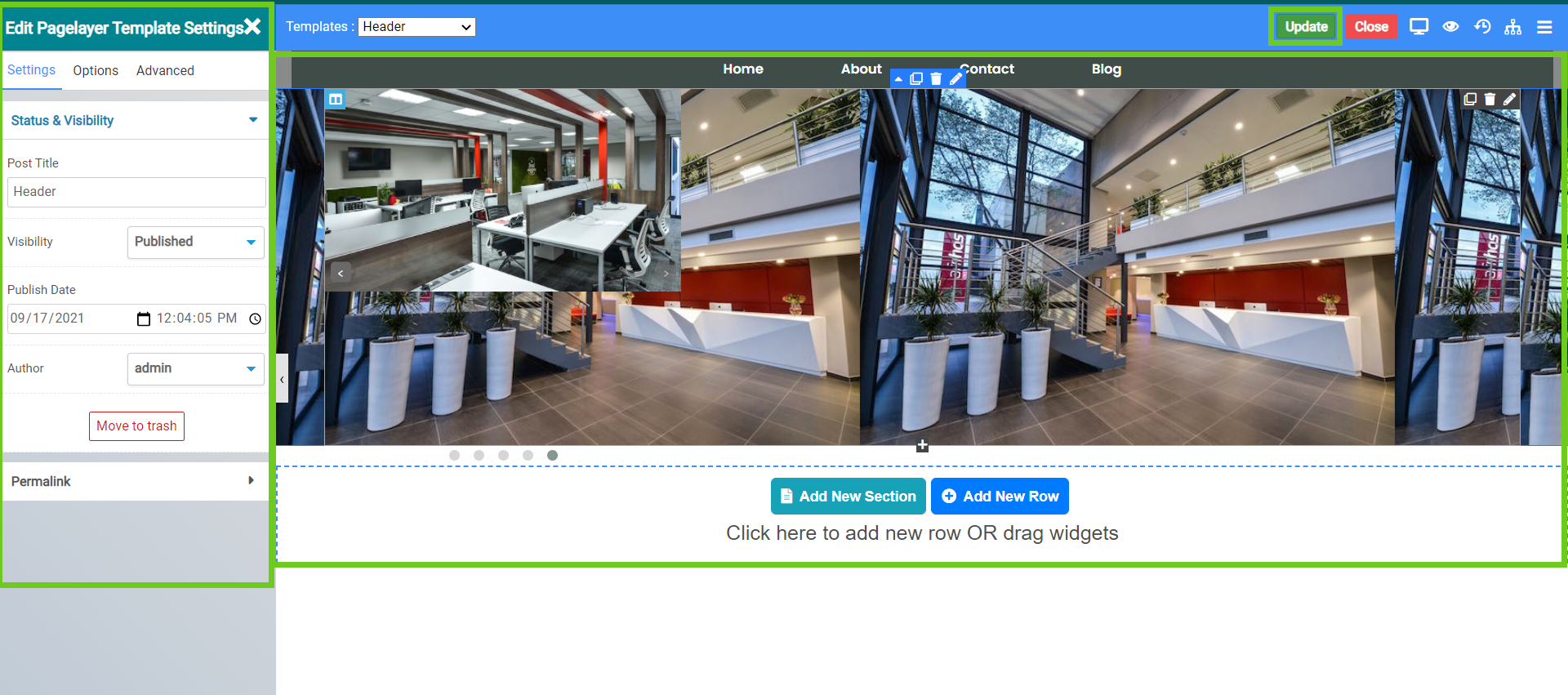Open the desktop screen mode icon
1568x695 pixels.
click(x=1419, y=27)
